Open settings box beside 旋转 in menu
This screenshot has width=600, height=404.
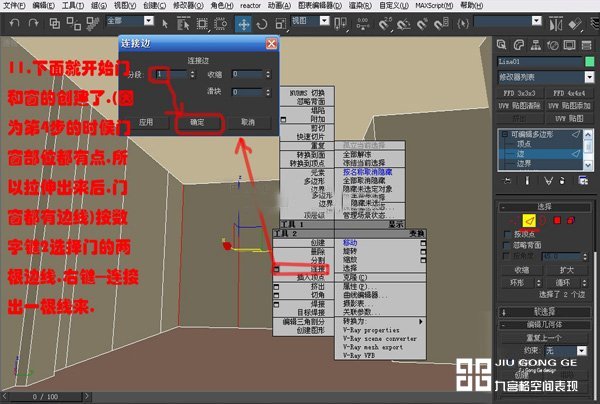click(423, 252)
